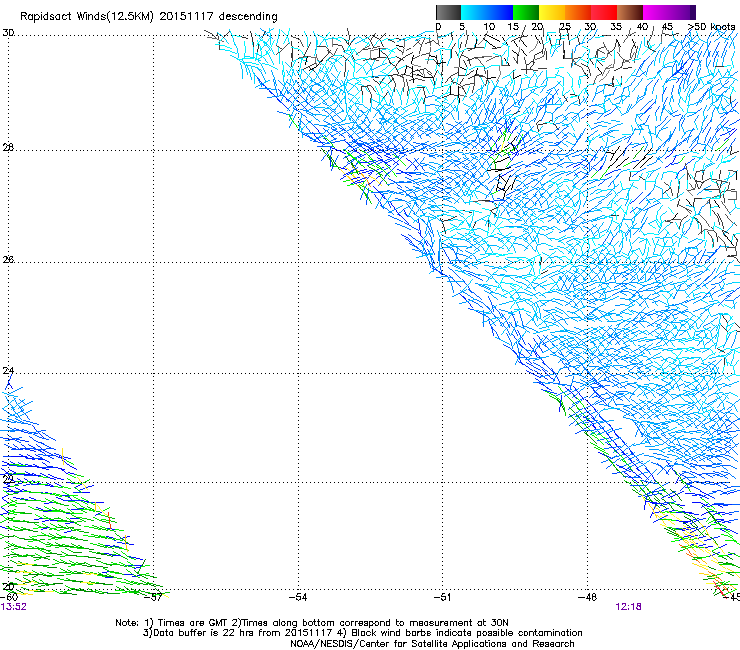Image resolution: width=740 pixels, height=650 pixels.
Task: Click the '45' label on the knots legend
Action: click(x=667, y=27)
